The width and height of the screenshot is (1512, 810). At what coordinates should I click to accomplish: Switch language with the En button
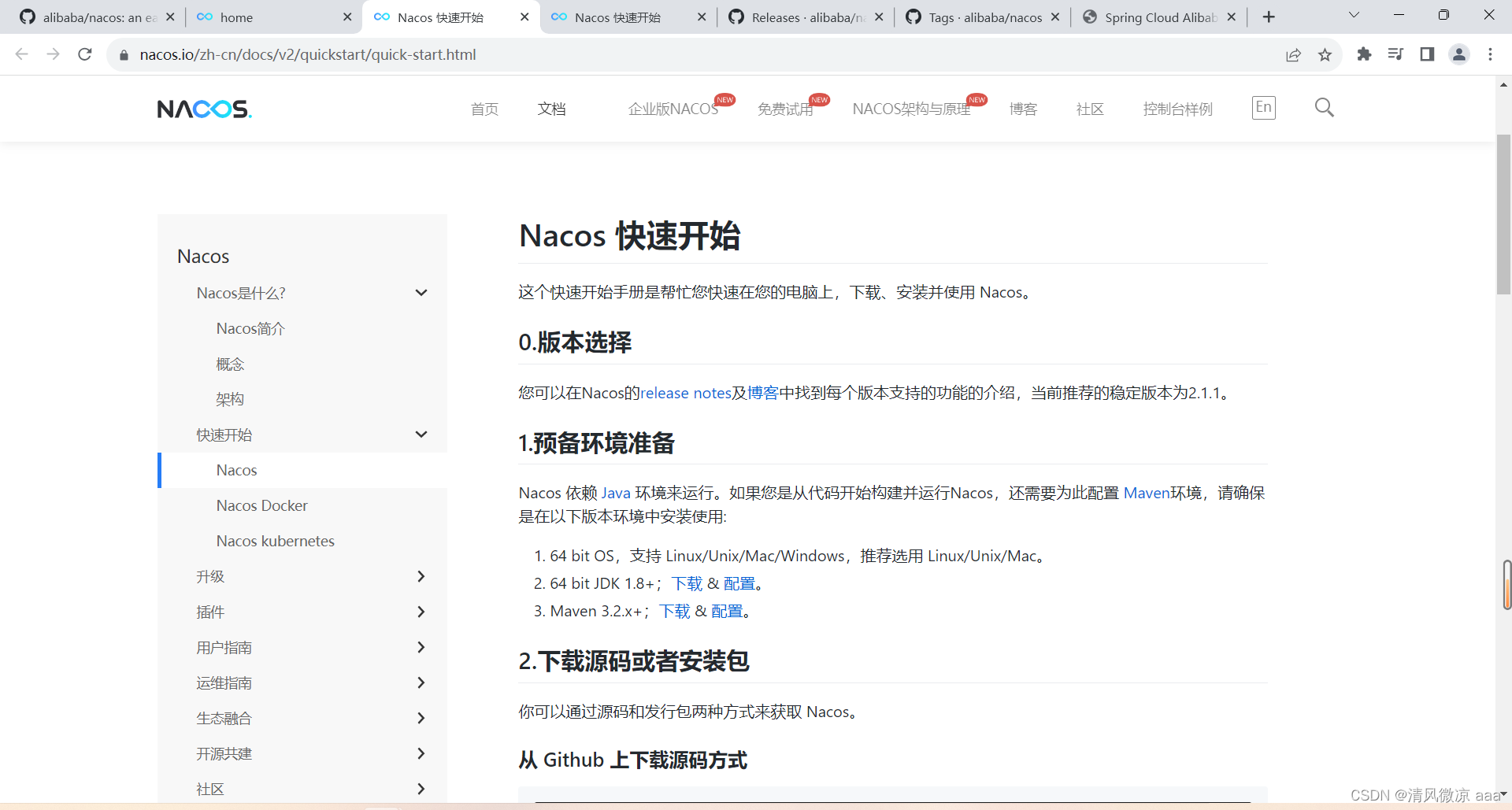(1264, 108)
